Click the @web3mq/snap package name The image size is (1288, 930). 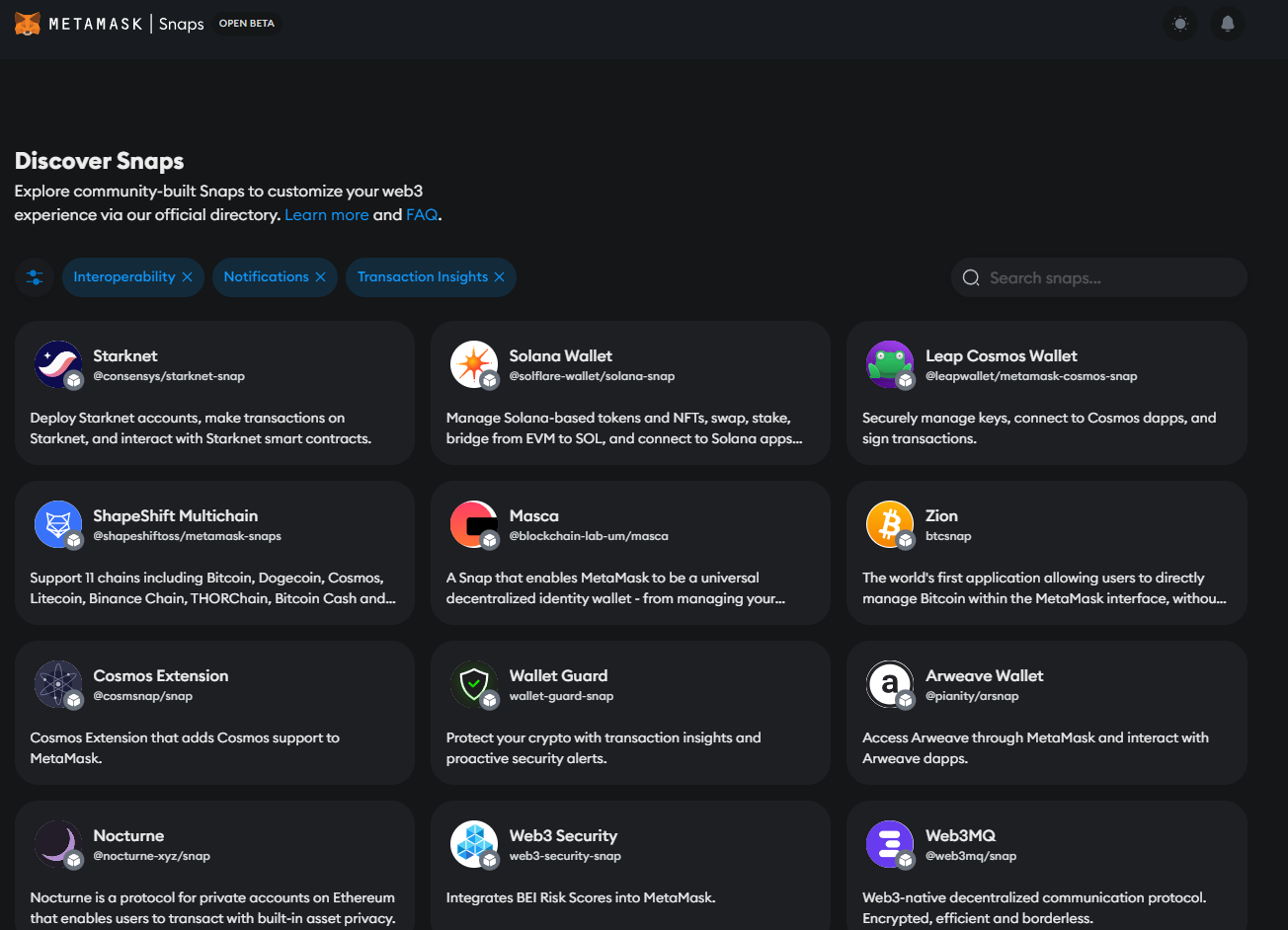click(x=971, y=856)
